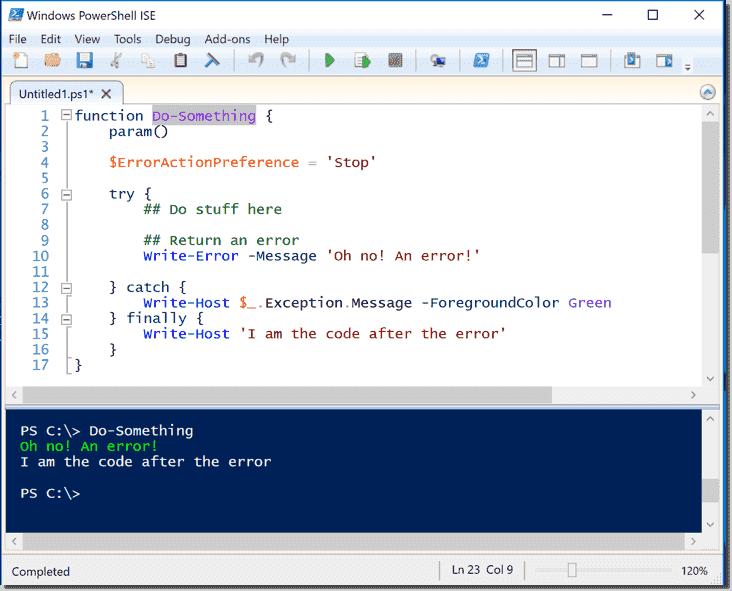Run Selection icon with page and play
The image size is (732, 591).
362,60
